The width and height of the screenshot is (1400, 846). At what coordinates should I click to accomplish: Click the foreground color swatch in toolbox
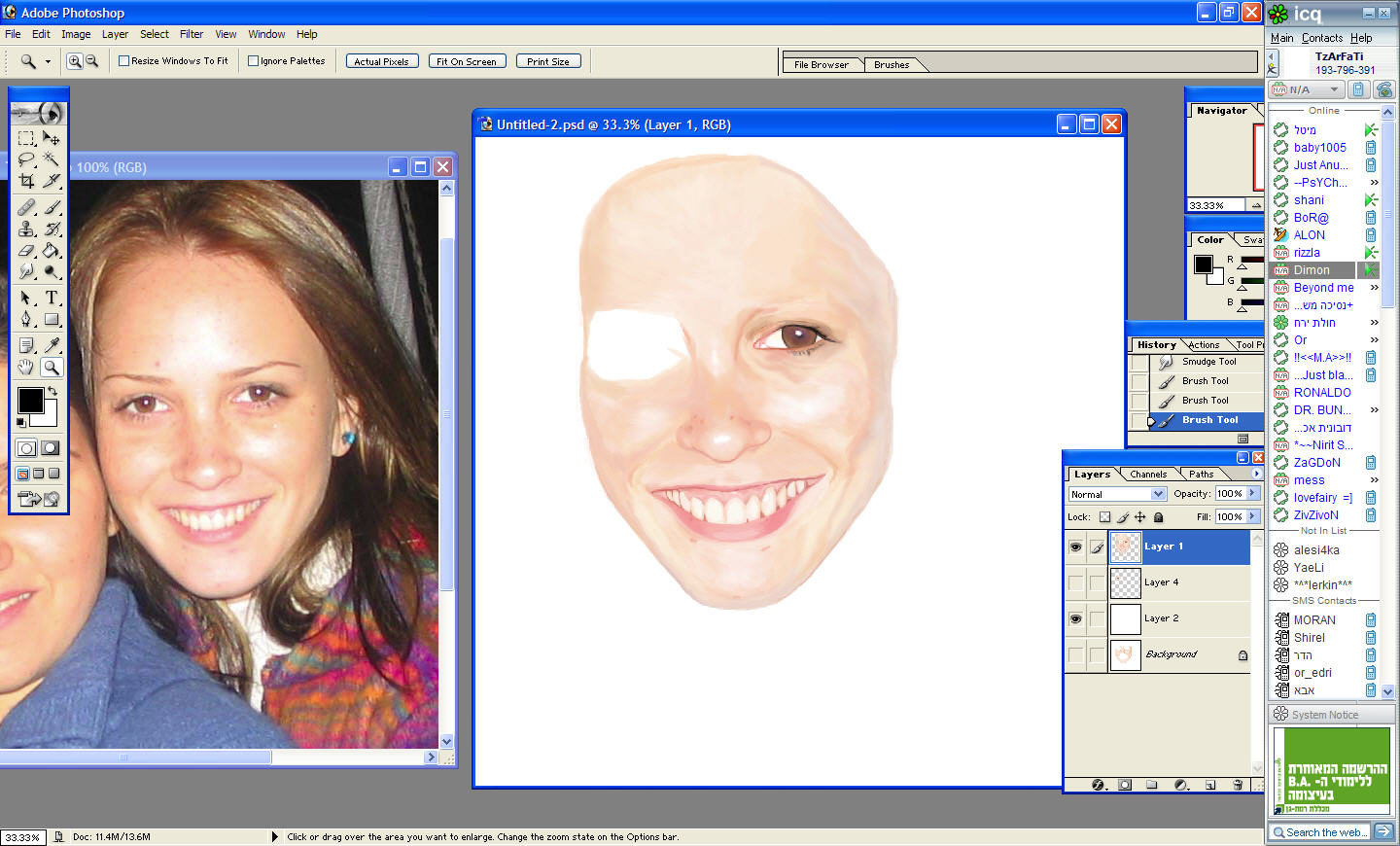click(x=29, y=400)
